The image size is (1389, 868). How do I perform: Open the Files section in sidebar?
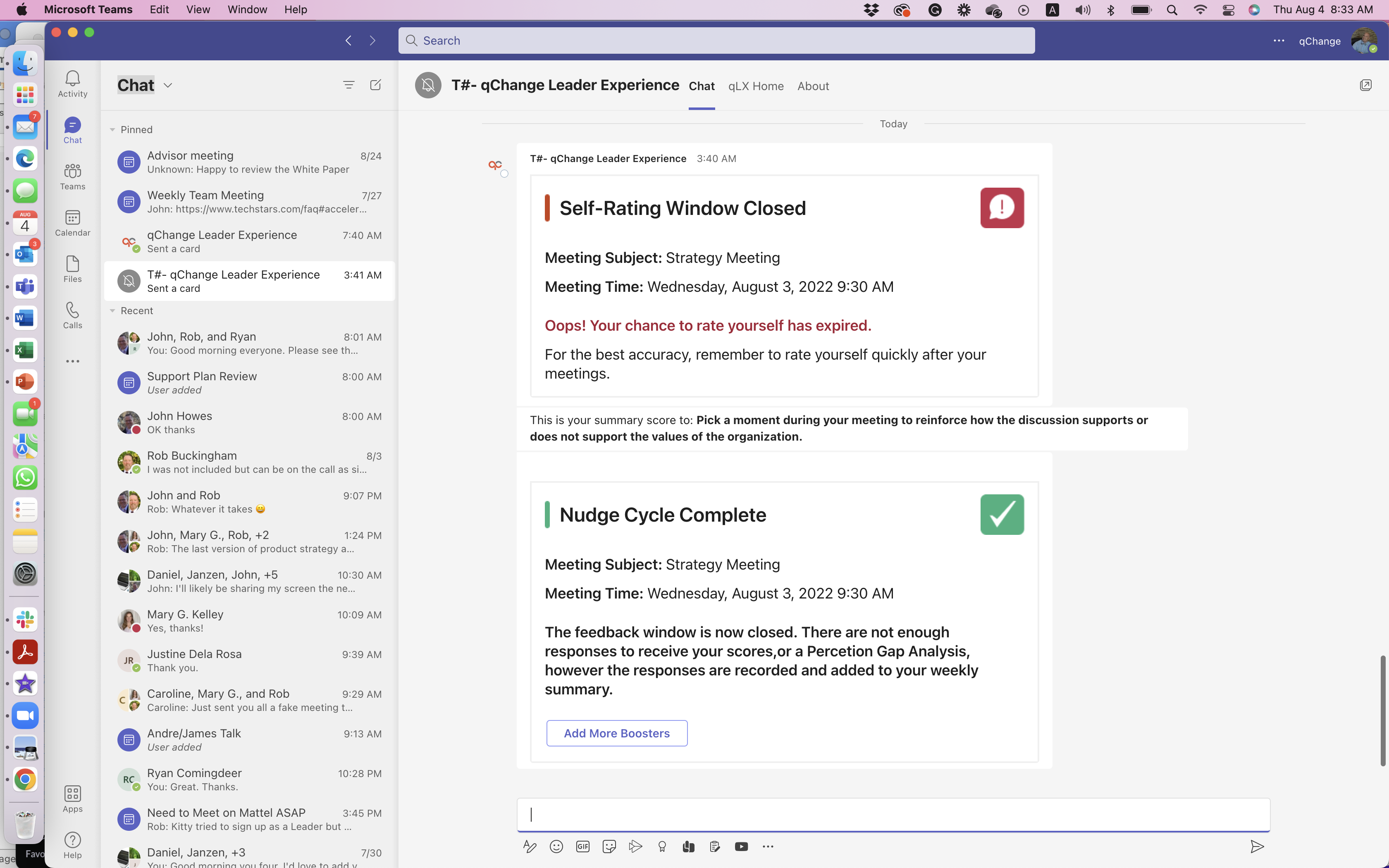tap(72, 269)
